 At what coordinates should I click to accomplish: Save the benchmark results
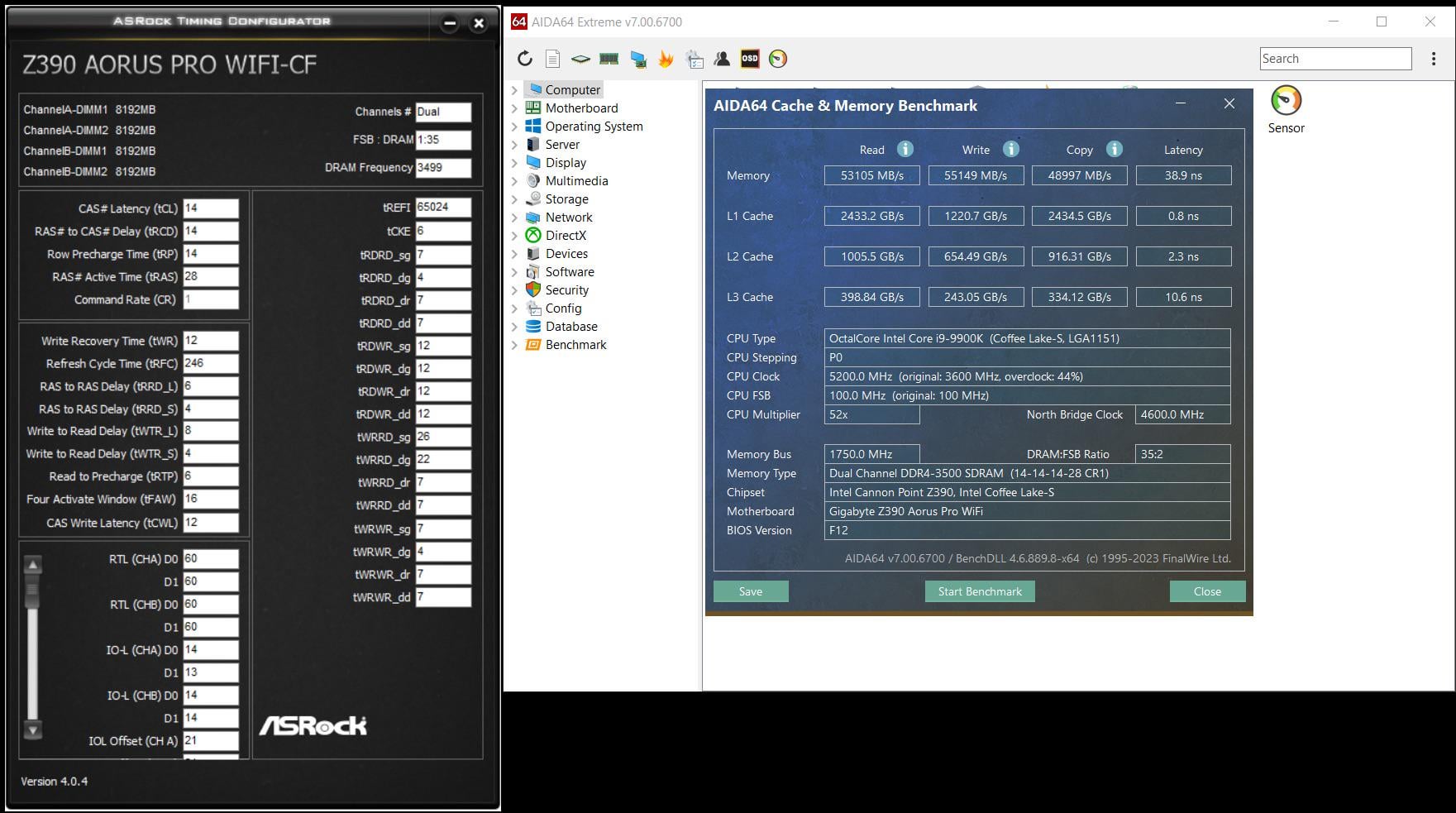tap(751, 591)
